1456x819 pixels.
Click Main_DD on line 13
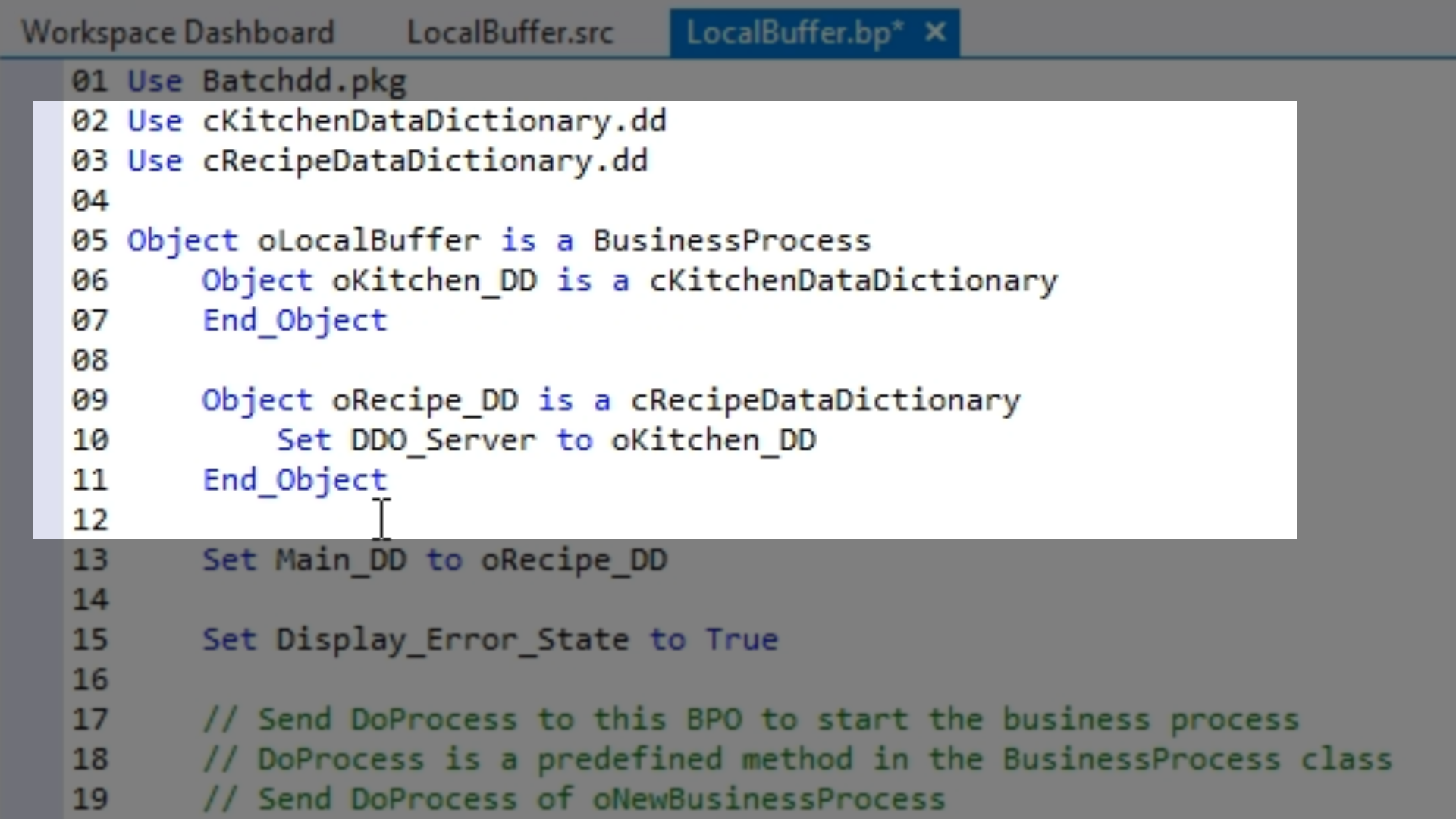(341, 560)
